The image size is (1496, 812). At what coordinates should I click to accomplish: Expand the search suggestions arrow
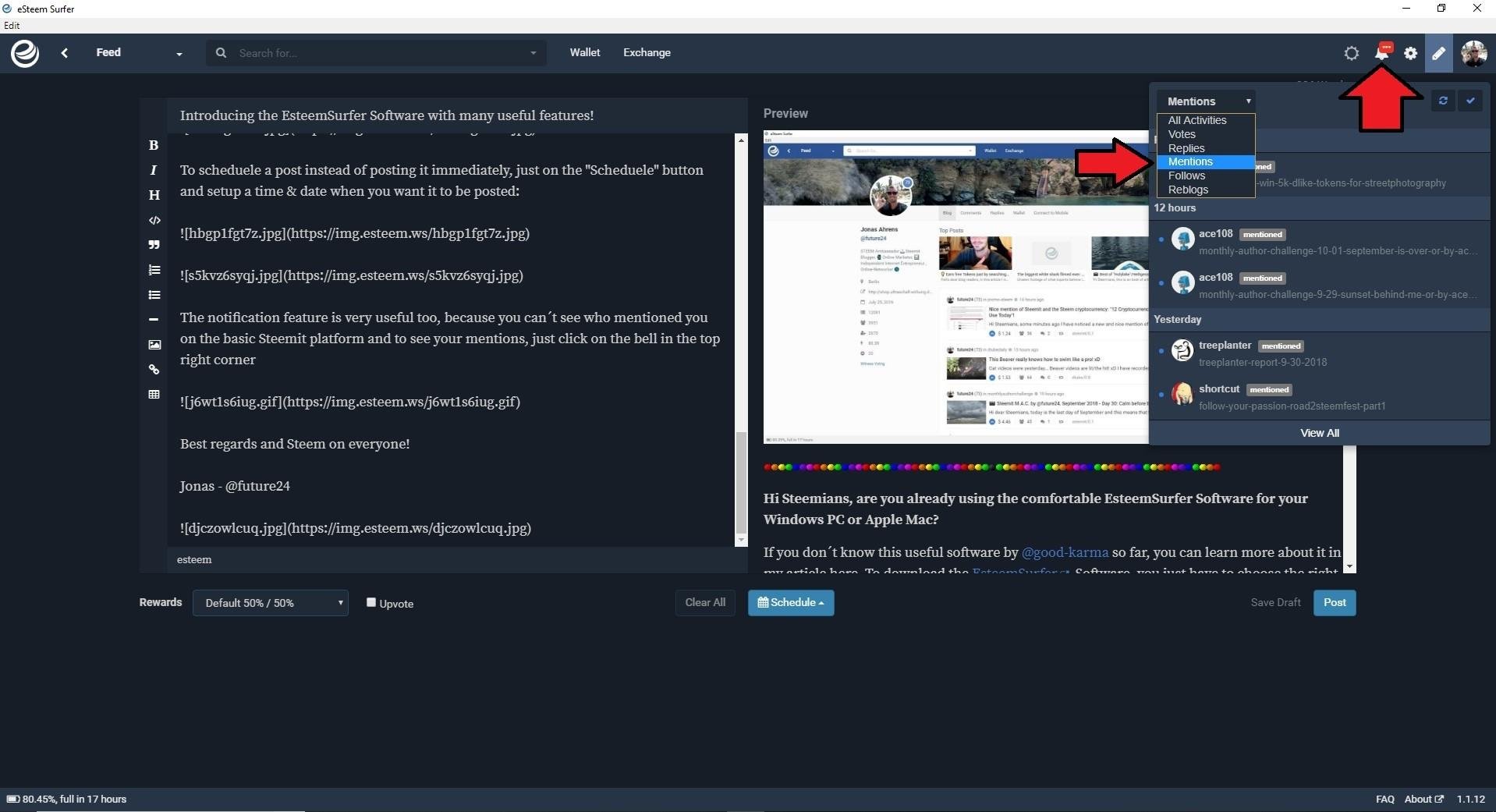click(534, 53)
